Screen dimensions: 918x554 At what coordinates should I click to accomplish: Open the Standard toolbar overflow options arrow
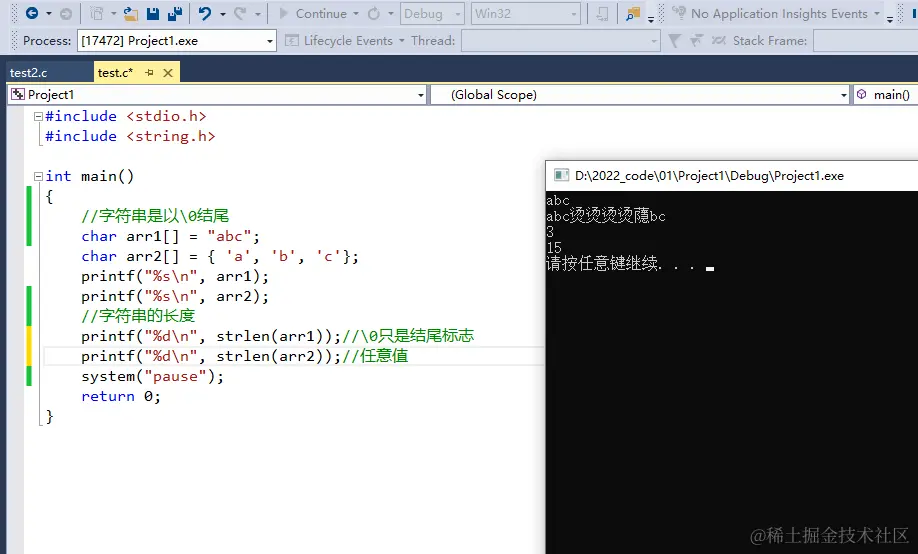point(651,19)
